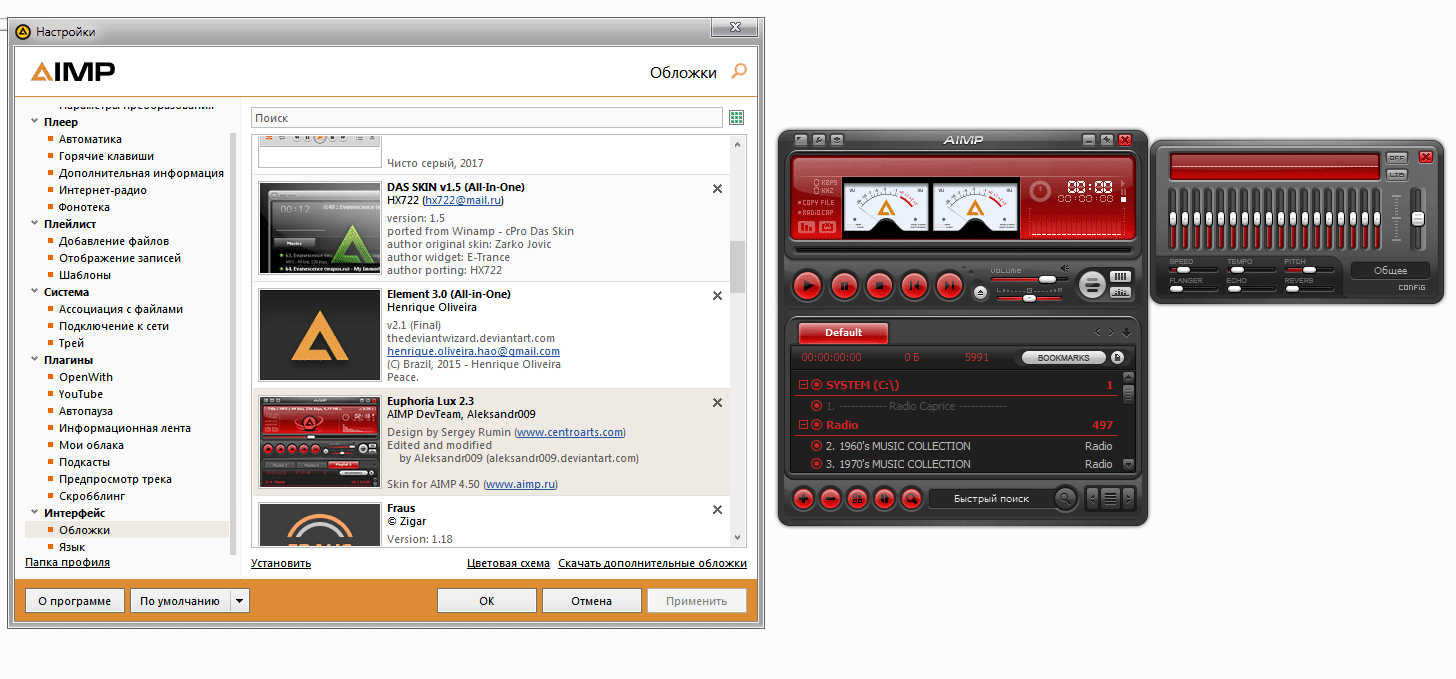The height and width of the screenshot is (679, 1456).
Task: Open the Скробблинг plugin settings
Action: pos(92,496)
